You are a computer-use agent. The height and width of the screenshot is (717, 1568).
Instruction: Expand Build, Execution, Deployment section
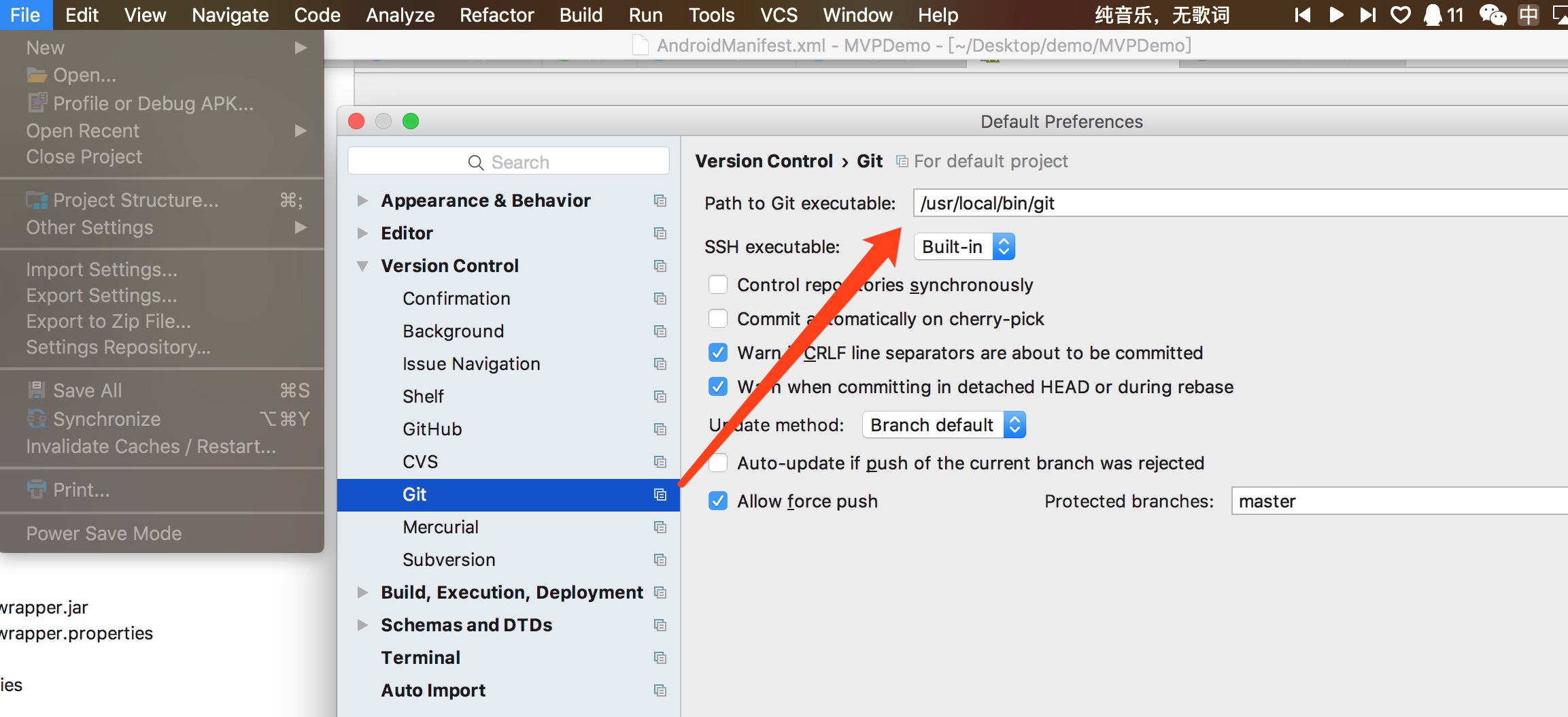pyautogui.click(x=362, y=593)
